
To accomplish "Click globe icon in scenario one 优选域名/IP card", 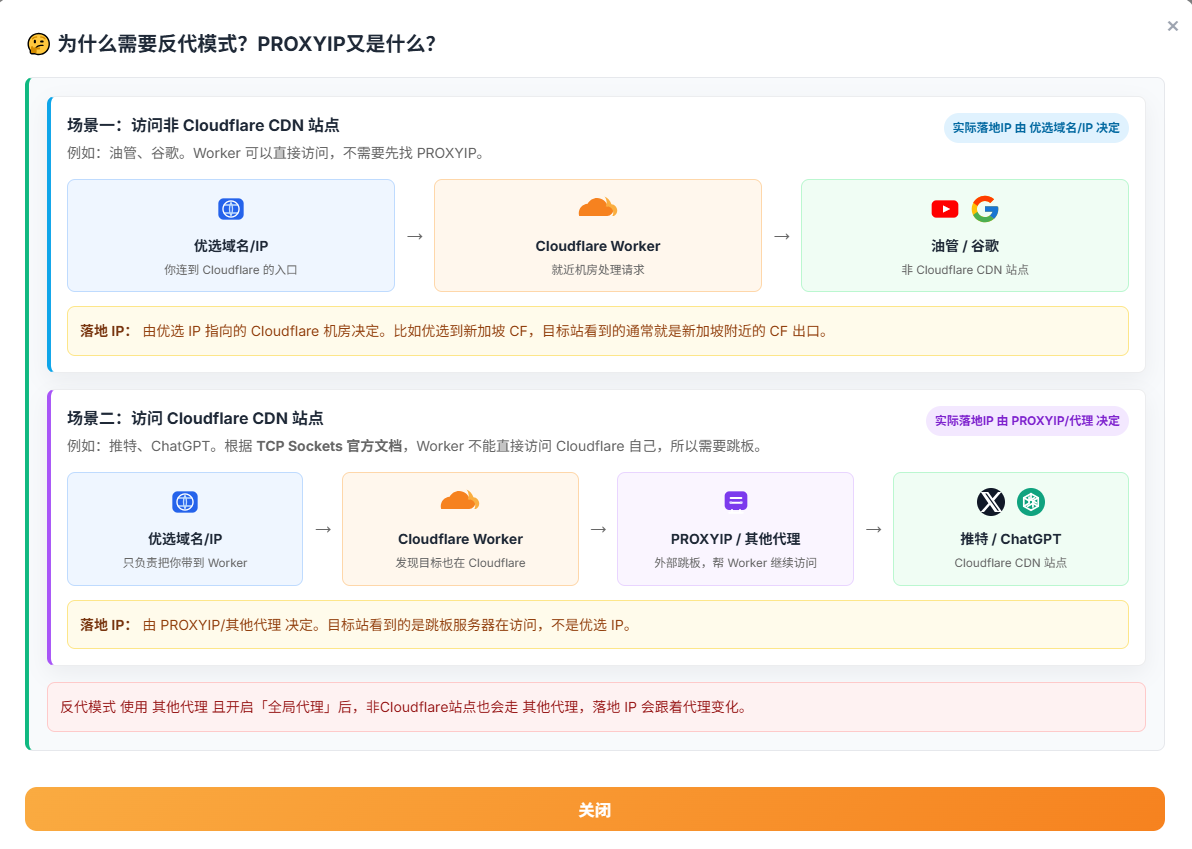I will pyautogui.click(x=230, y=208).
